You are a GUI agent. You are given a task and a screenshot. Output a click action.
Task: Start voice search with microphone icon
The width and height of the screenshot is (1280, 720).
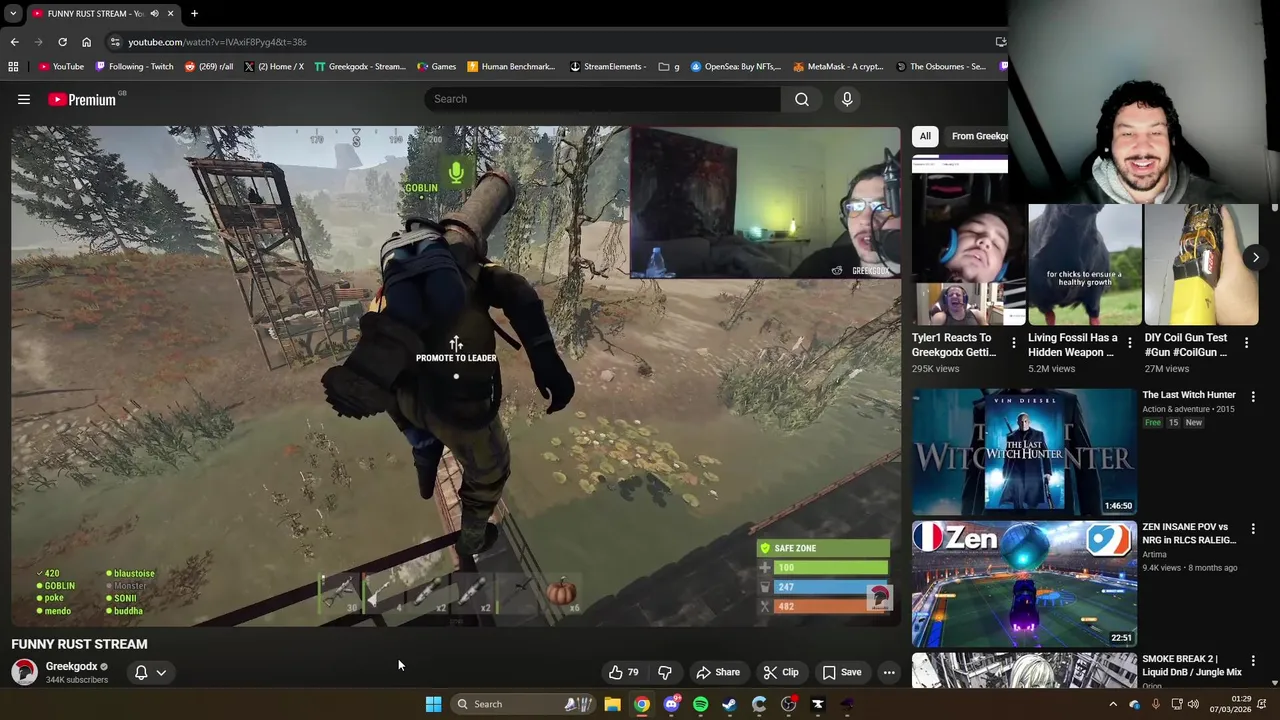847,99
